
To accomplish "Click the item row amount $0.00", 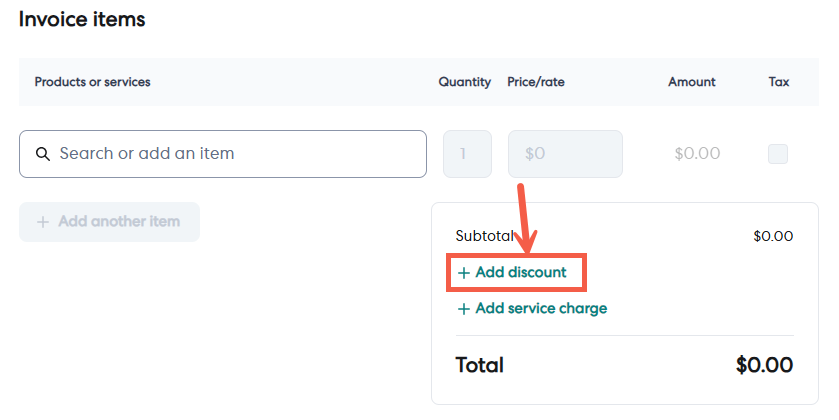I will (x=699, y=154).
